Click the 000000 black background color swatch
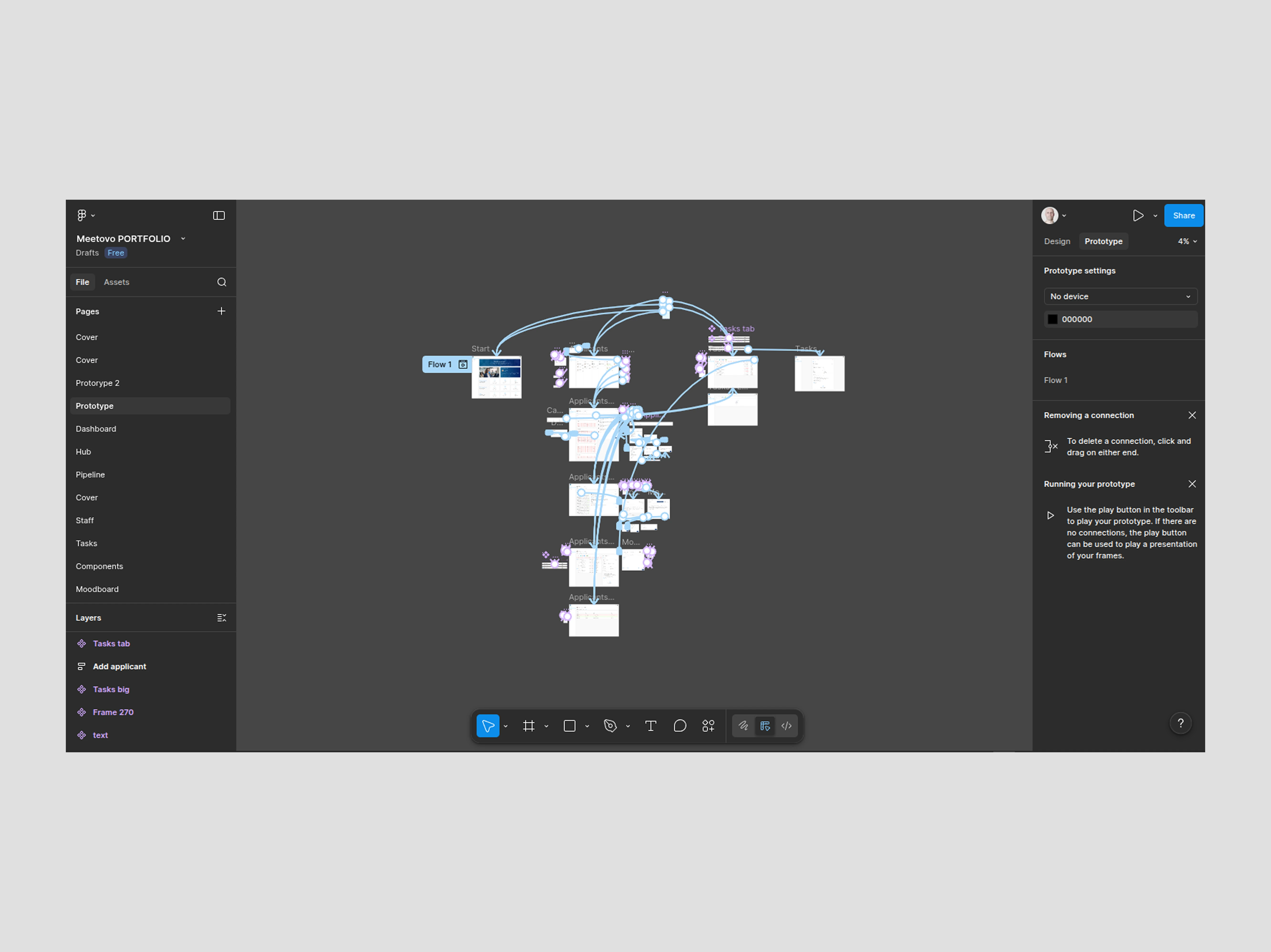 pyautogui.click(x=1053, y=319)
